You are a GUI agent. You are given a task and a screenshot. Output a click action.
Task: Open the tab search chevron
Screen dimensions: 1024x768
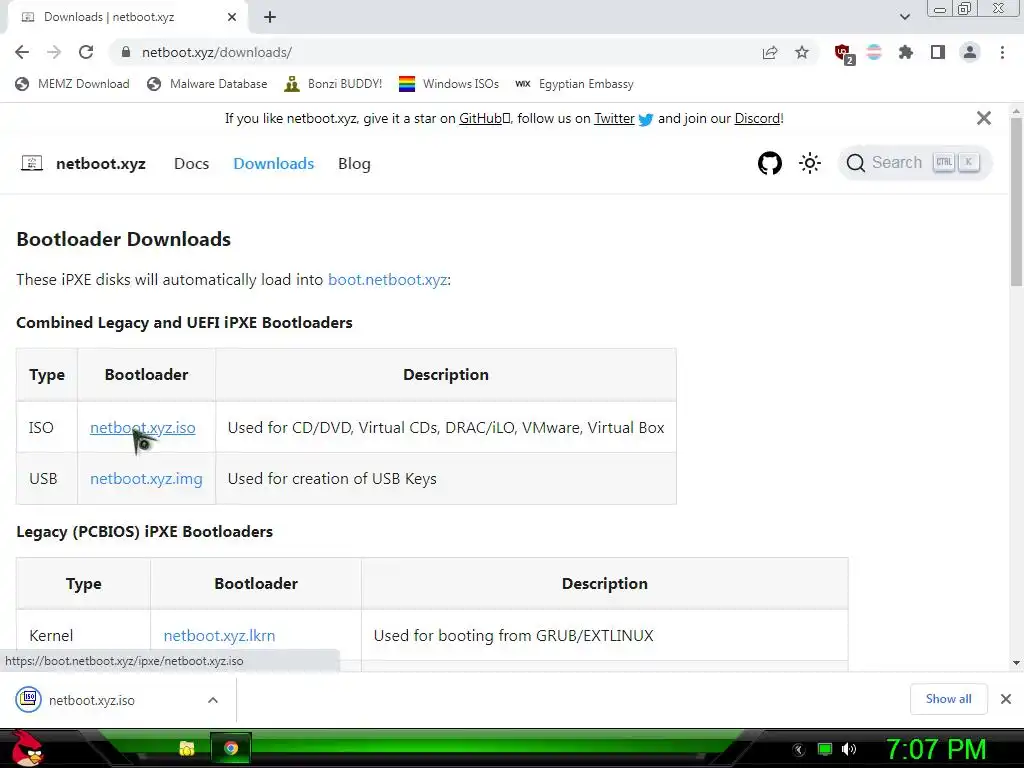pyautogui.click(x=904, y=17)
